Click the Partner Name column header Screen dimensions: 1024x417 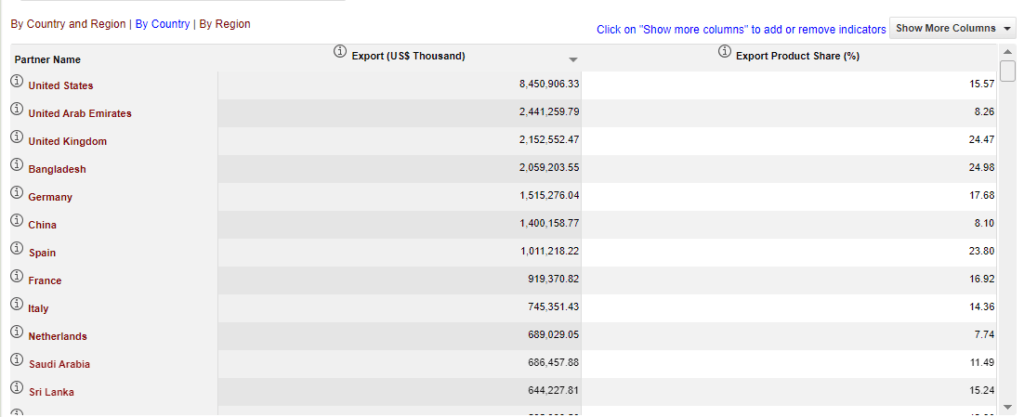pyautogui.click(x=48, y=59)
